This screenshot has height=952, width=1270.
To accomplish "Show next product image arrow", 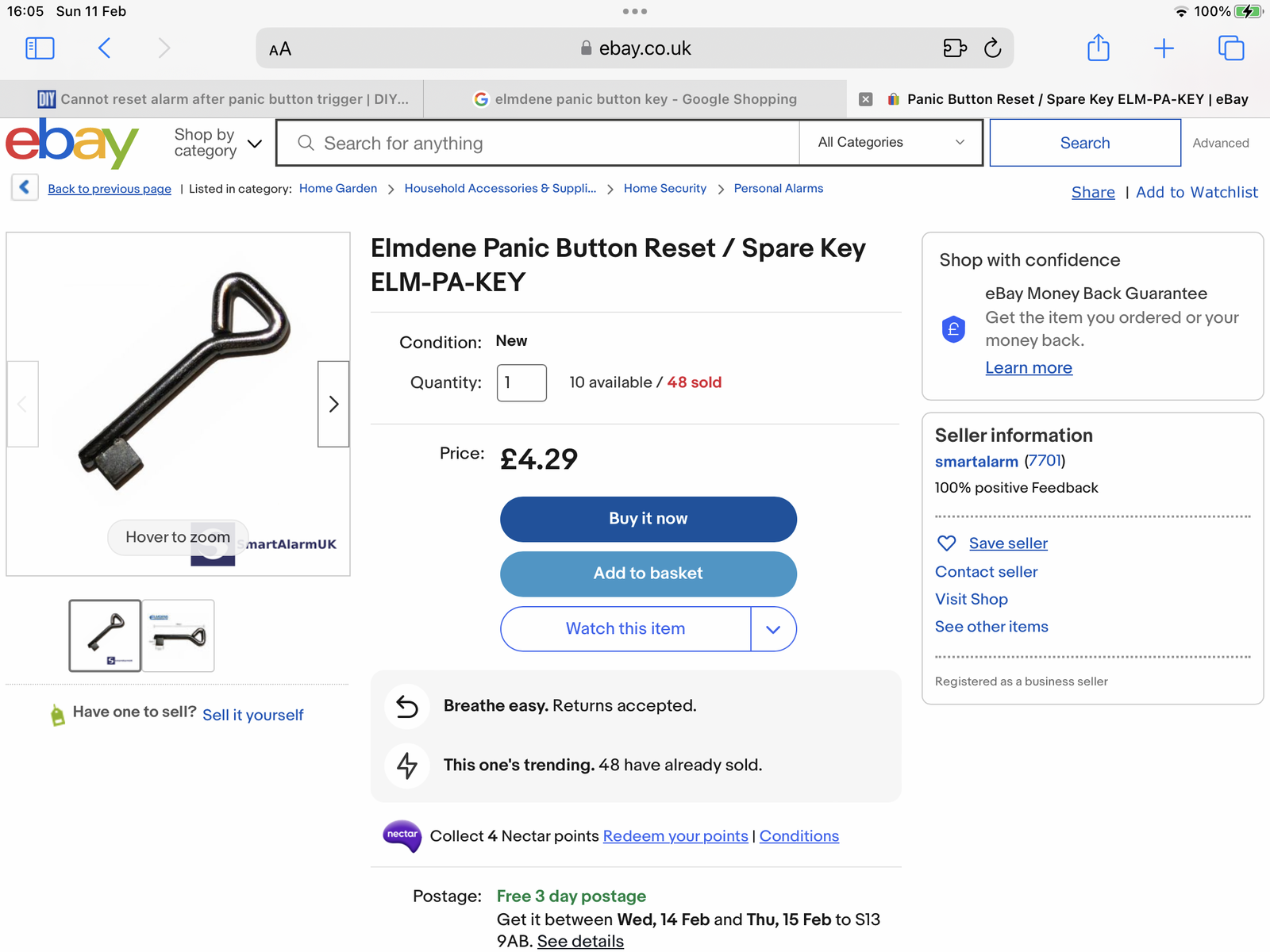I will [333, 404].
